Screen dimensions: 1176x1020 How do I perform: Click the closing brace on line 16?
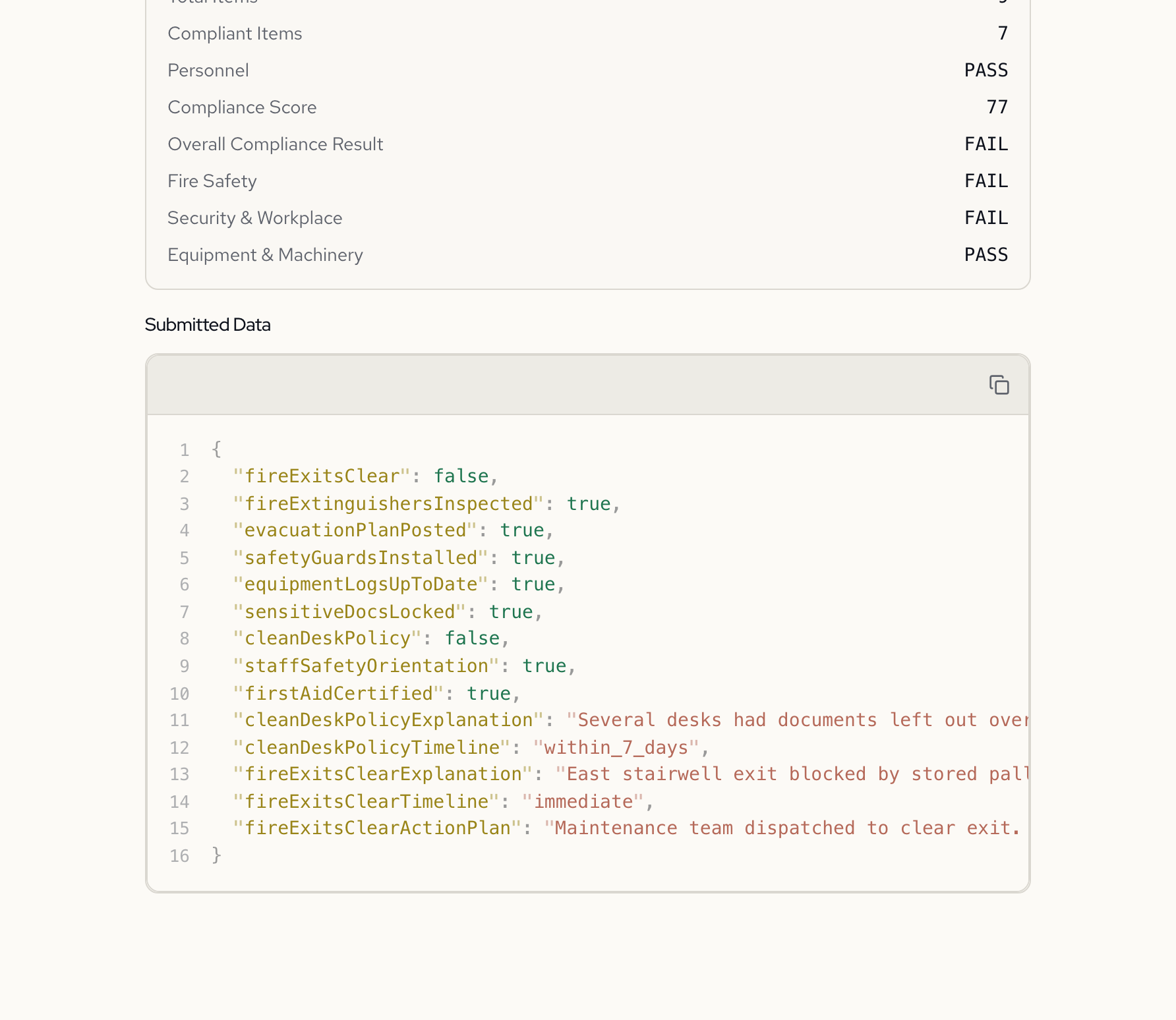point(217,856)
